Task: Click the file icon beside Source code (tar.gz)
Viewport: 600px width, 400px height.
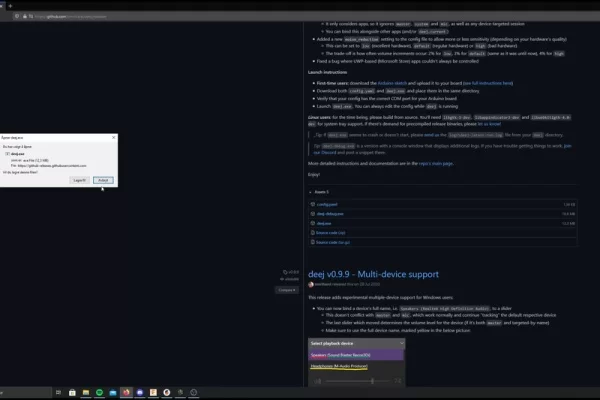Action: point(313,242)
